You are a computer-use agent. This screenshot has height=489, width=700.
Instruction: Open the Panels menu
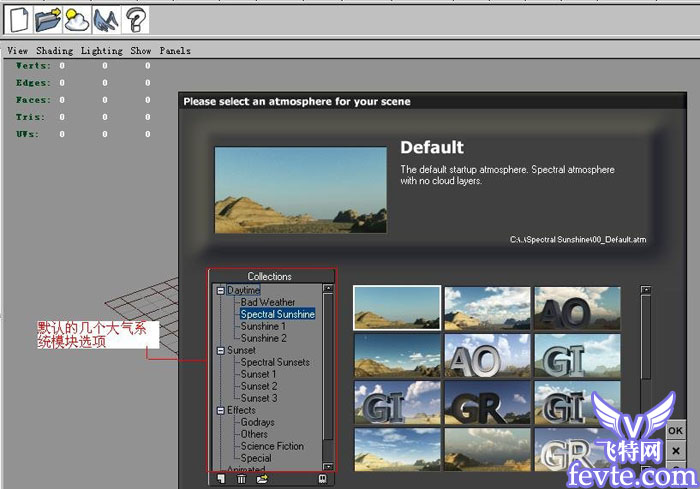tap(175, 50)
